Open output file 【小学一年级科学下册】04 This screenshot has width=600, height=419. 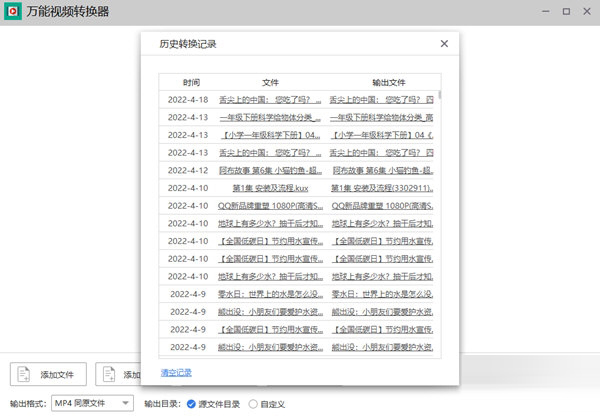tap(382, 135)
